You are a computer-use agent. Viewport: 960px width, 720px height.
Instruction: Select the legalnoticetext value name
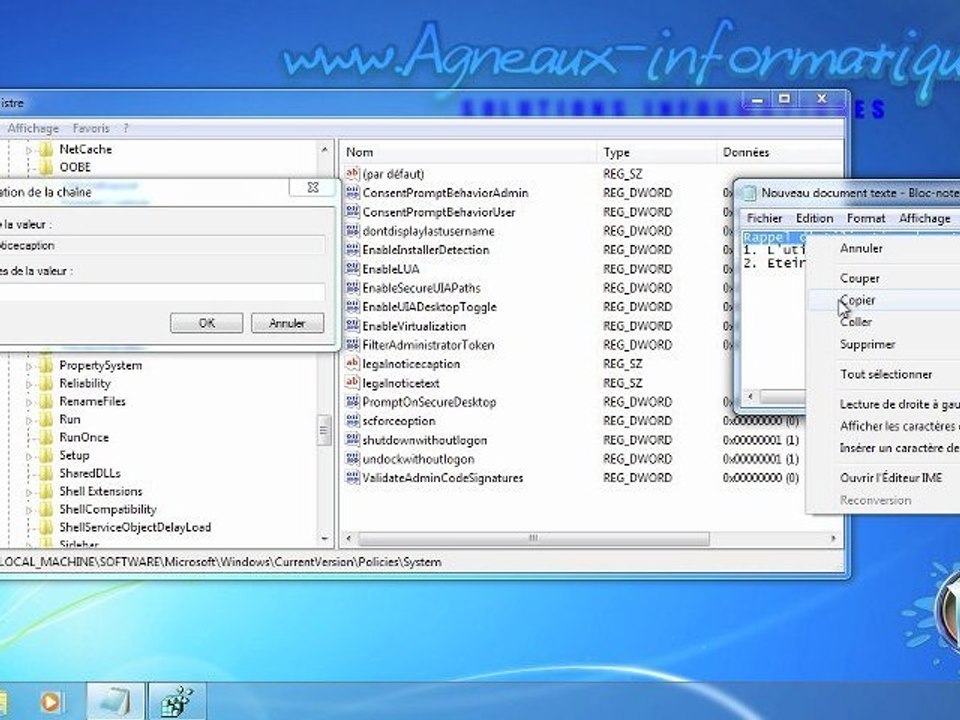(400, 383)
